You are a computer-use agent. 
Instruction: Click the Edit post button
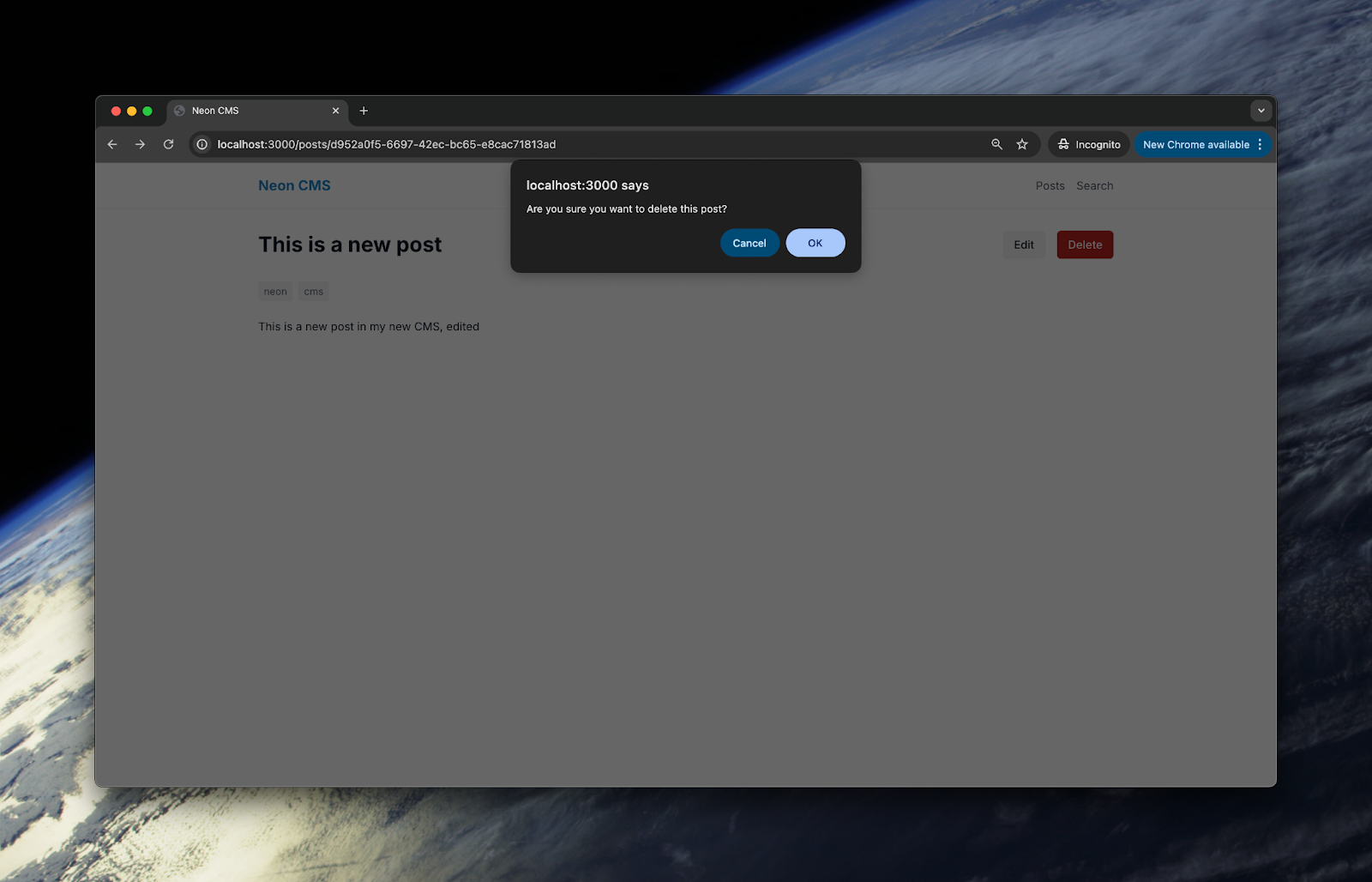1024,245
